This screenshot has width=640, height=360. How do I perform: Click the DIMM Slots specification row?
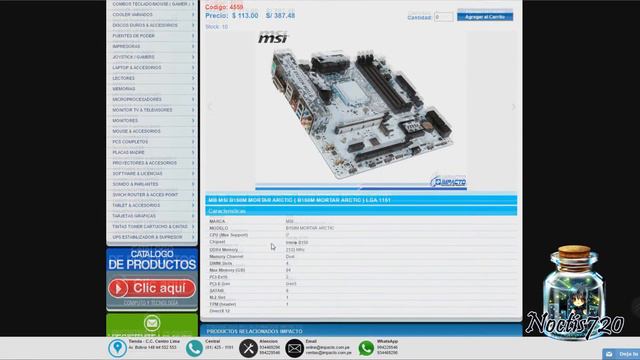pos(361,264)
